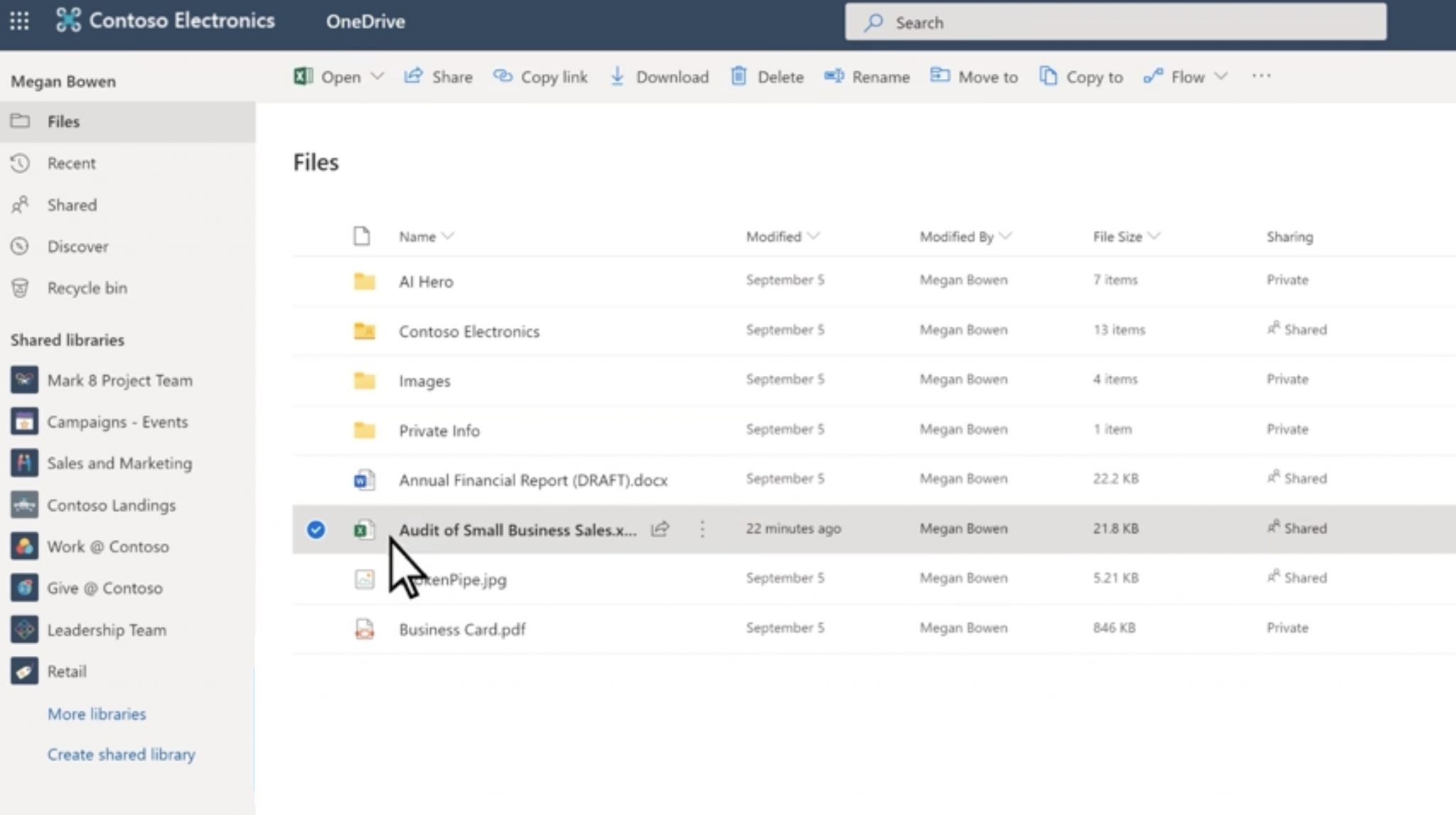Click the Contoso Electronics logo icon
The width and height of the screenshot is (1456, 815).
[68, 20]
